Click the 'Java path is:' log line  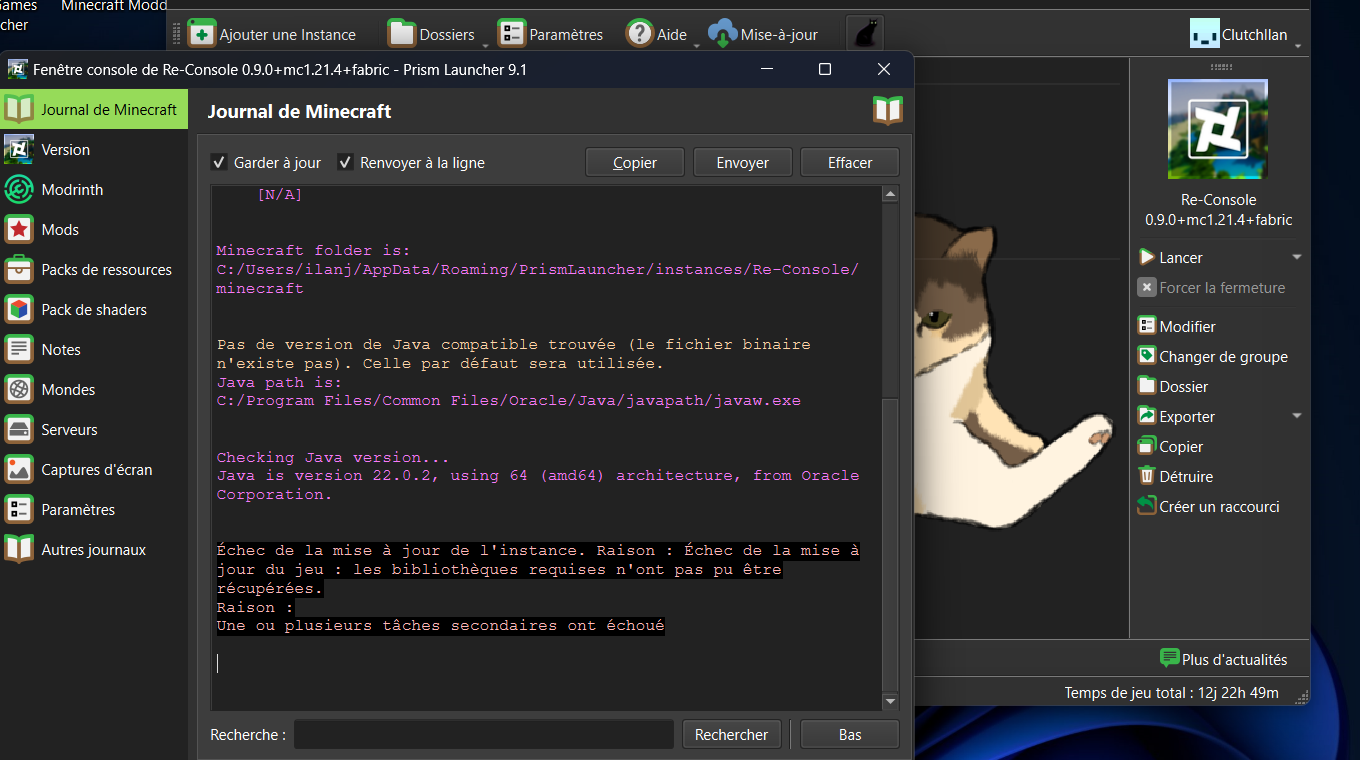pos(279,382)
